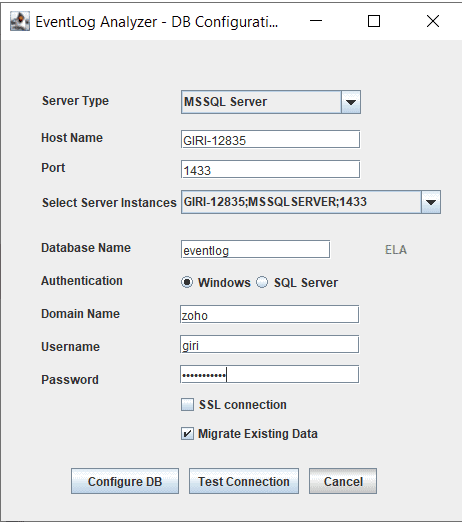Click into the Port field
The image size is (462, 522).
[x=270, y=169]
